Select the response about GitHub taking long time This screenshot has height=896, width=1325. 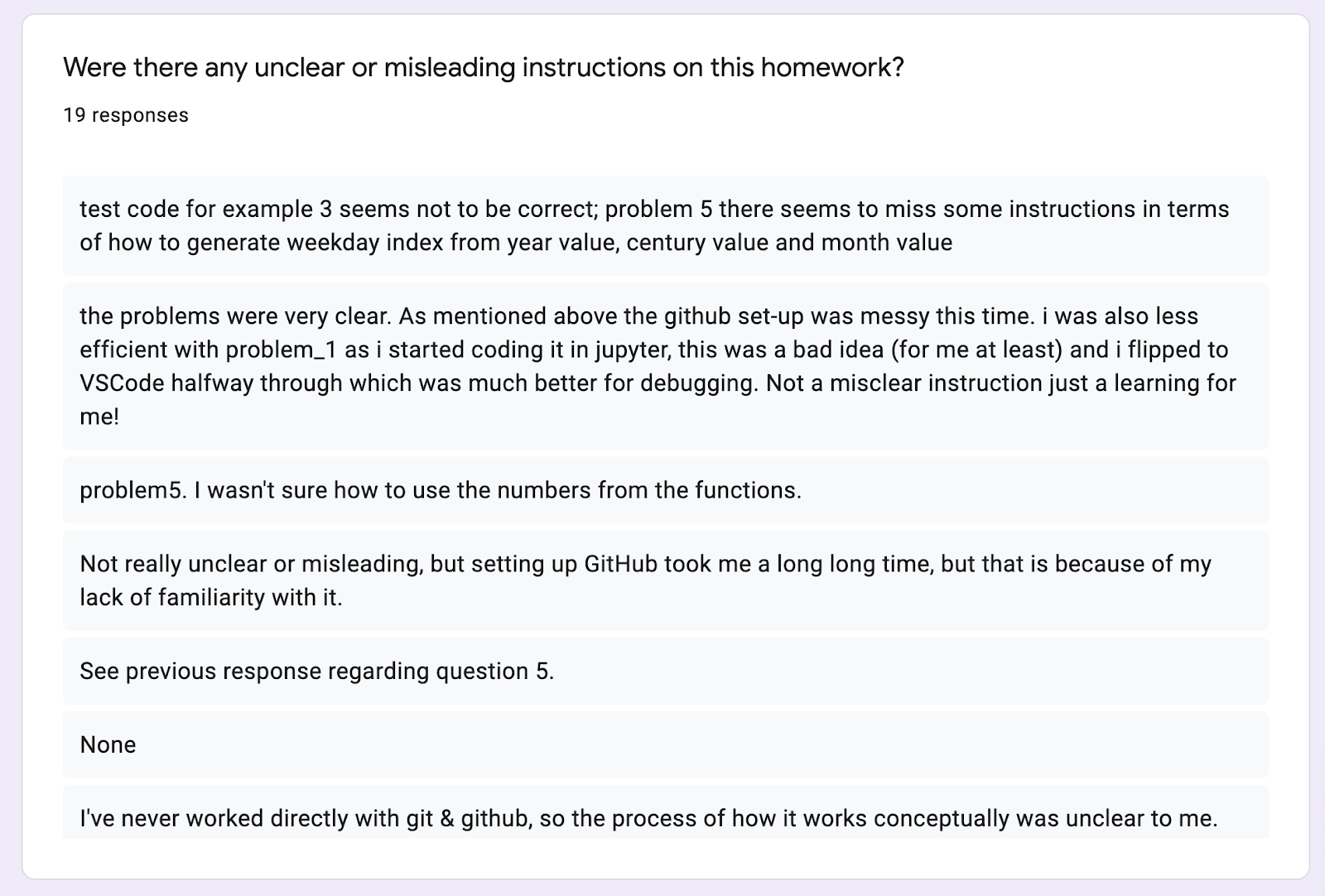point(665,580)
